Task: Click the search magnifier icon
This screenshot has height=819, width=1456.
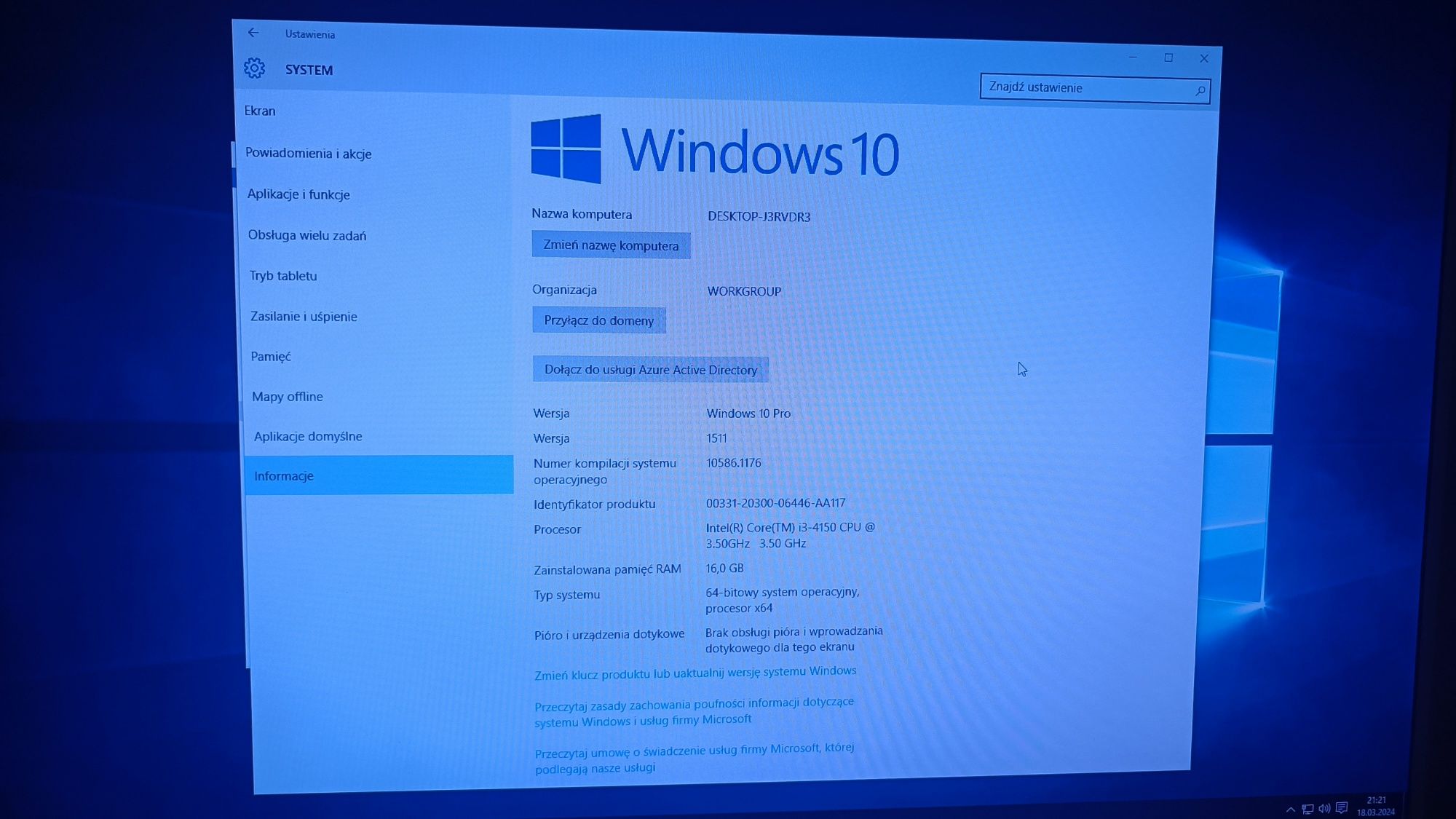Action: pyautogui.click(x=1200, y=90)
